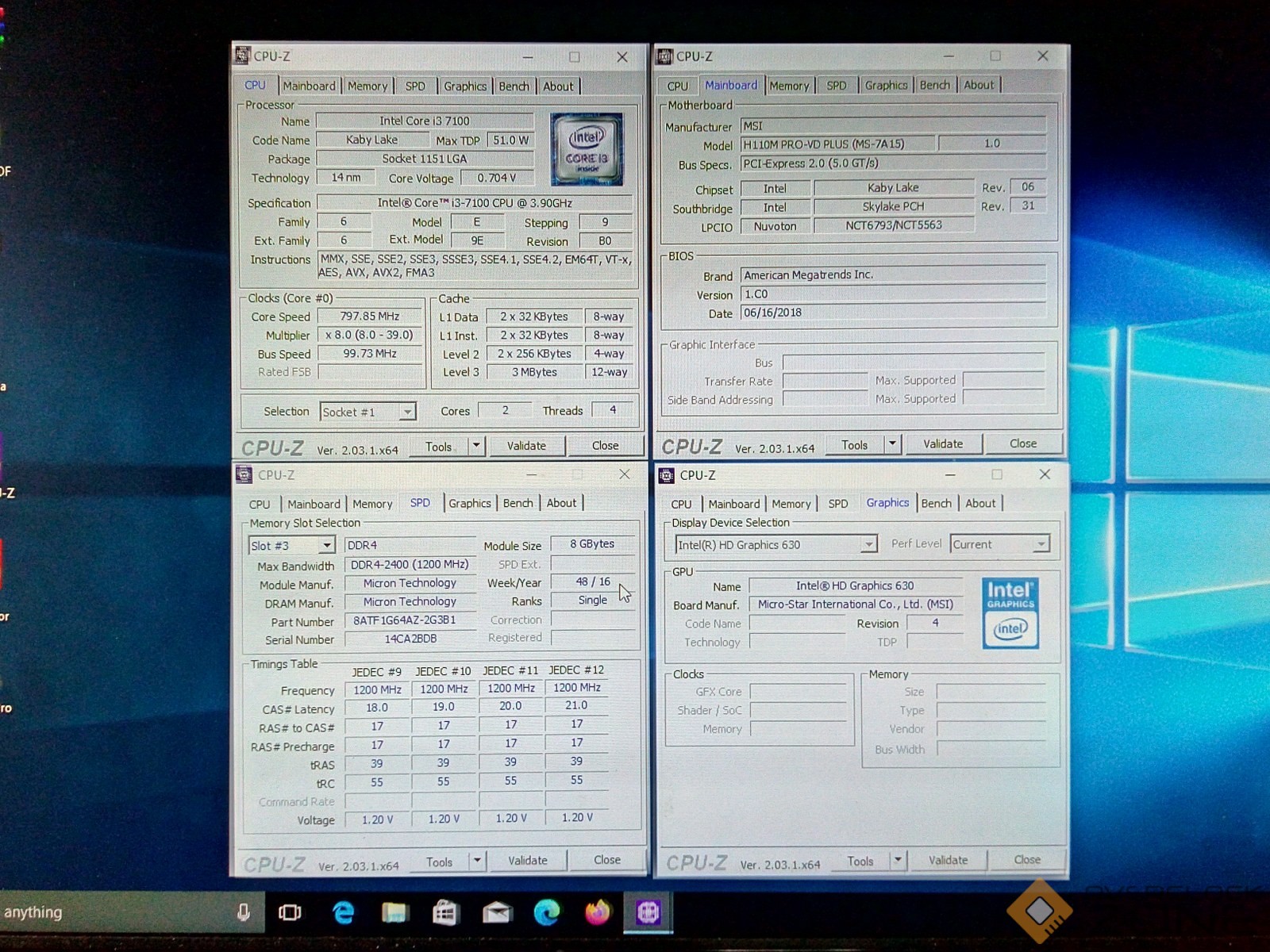Launch Firefox from the taskbar
Screen dimensions: 1270x952
(598, 912)
